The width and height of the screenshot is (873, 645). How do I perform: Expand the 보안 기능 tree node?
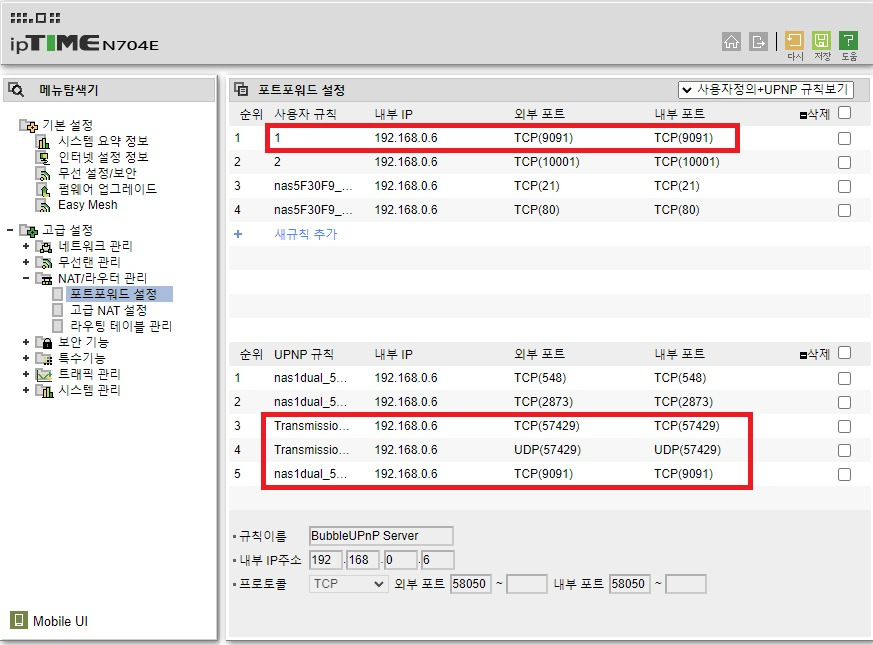pos(25,342)
